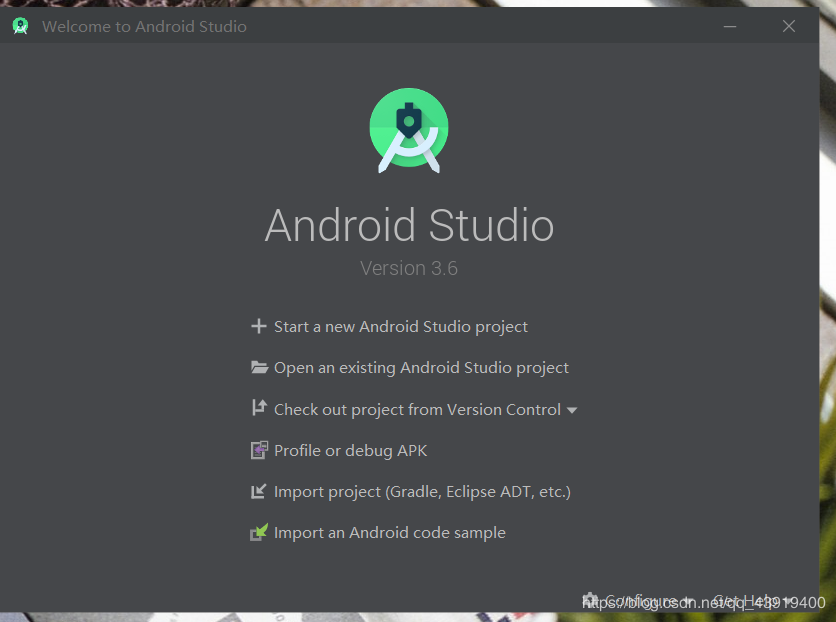Import project from Gradle or Eclipse ADT
The image size is (836, 622).
421,491
